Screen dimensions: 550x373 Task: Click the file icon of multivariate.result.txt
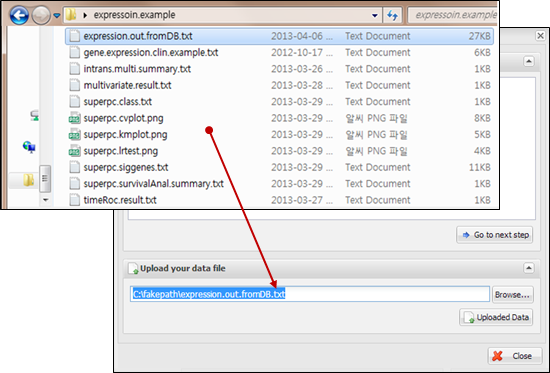(74, 85)
